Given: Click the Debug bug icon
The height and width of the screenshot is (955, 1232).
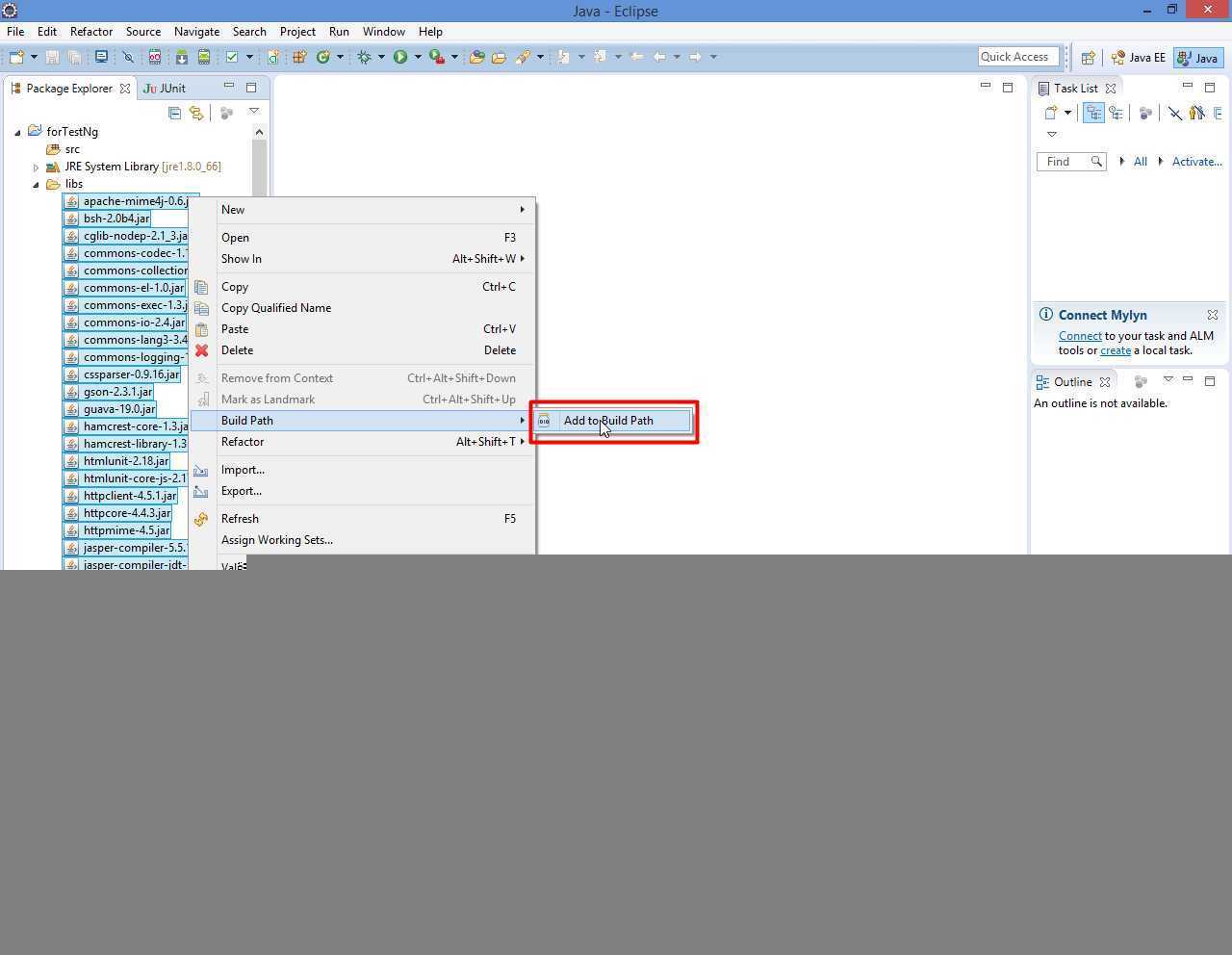Looking at the screenshot, I should 364,57.
